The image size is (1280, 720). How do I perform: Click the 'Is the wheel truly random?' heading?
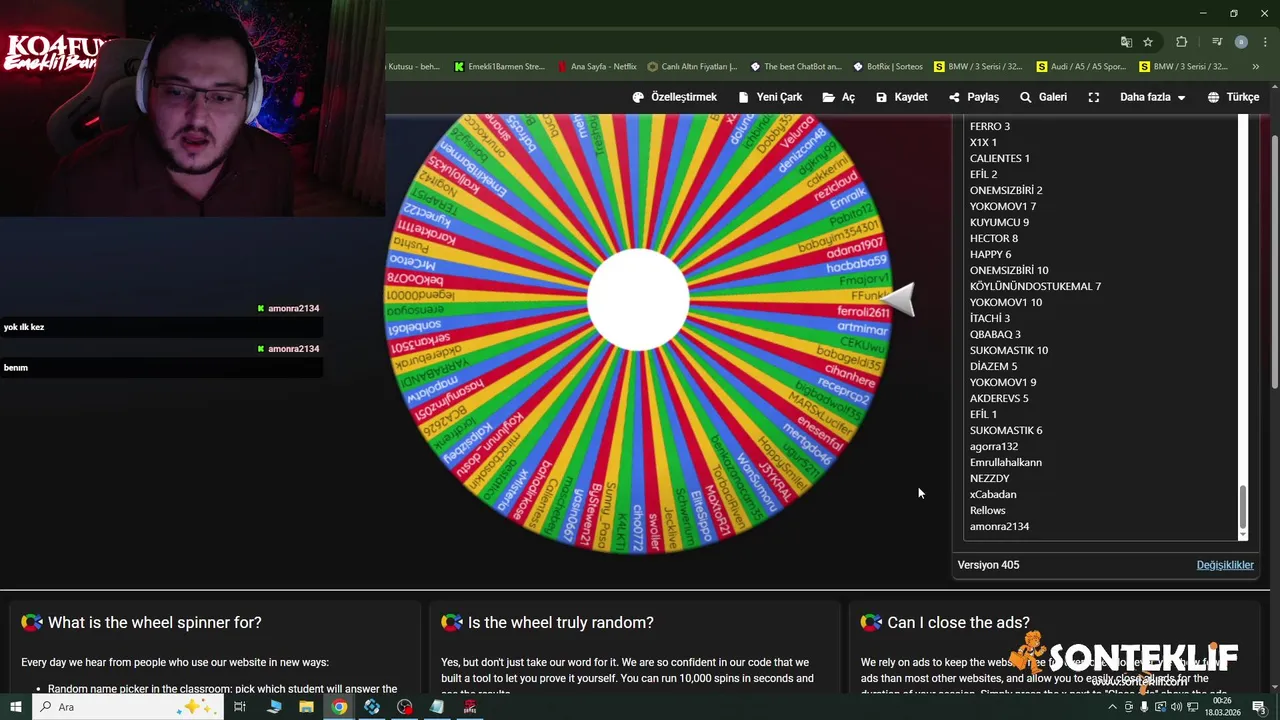click(x=560, y=622)
